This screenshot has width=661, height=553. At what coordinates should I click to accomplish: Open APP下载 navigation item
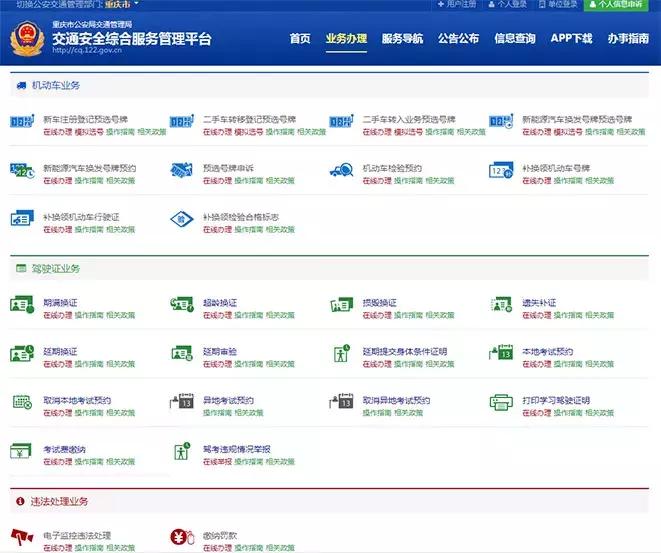tap(571, 38)
